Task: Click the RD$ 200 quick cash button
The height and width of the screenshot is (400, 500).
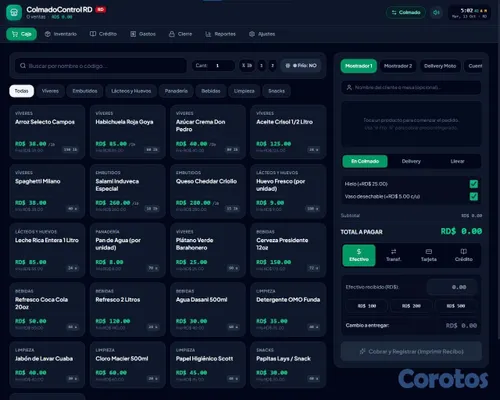Action: tap(411, 306)
